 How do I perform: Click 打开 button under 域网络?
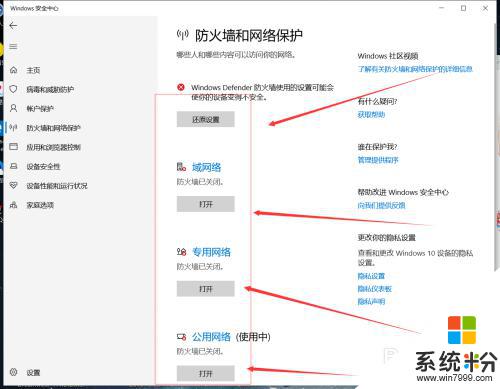pos(206,204)
